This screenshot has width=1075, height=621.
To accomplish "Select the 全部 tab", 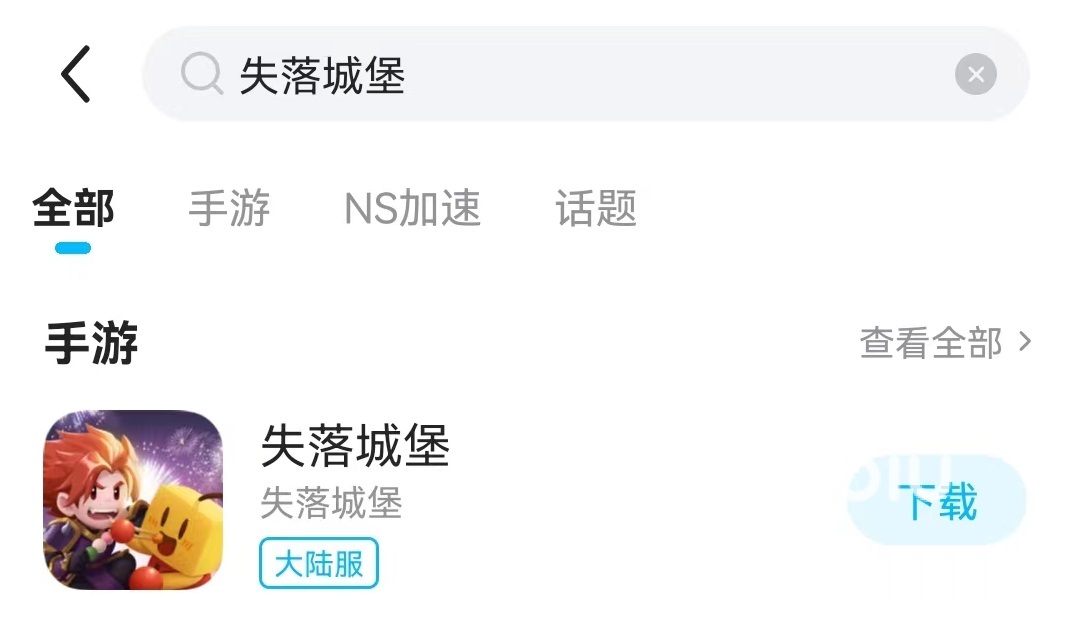I will click(73, 209).
